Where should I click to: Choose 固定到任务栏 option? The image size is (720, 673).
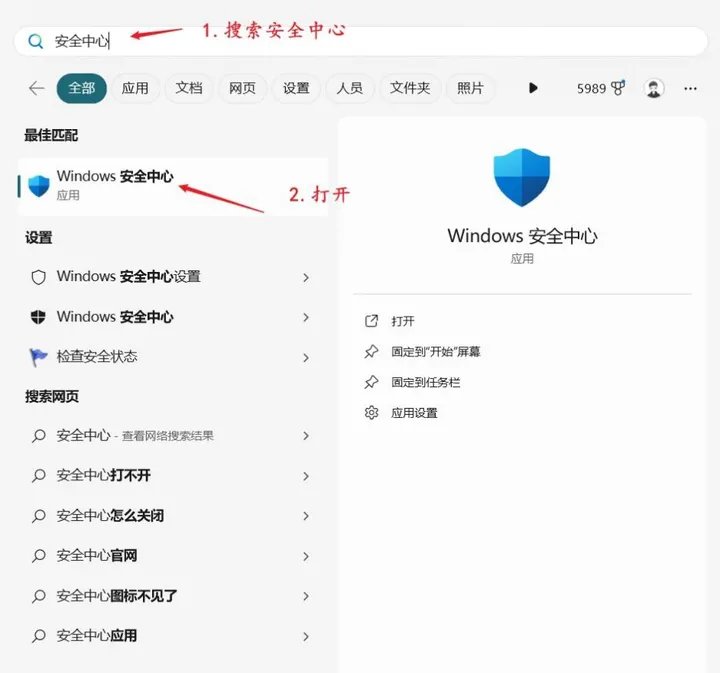point(425,382)
